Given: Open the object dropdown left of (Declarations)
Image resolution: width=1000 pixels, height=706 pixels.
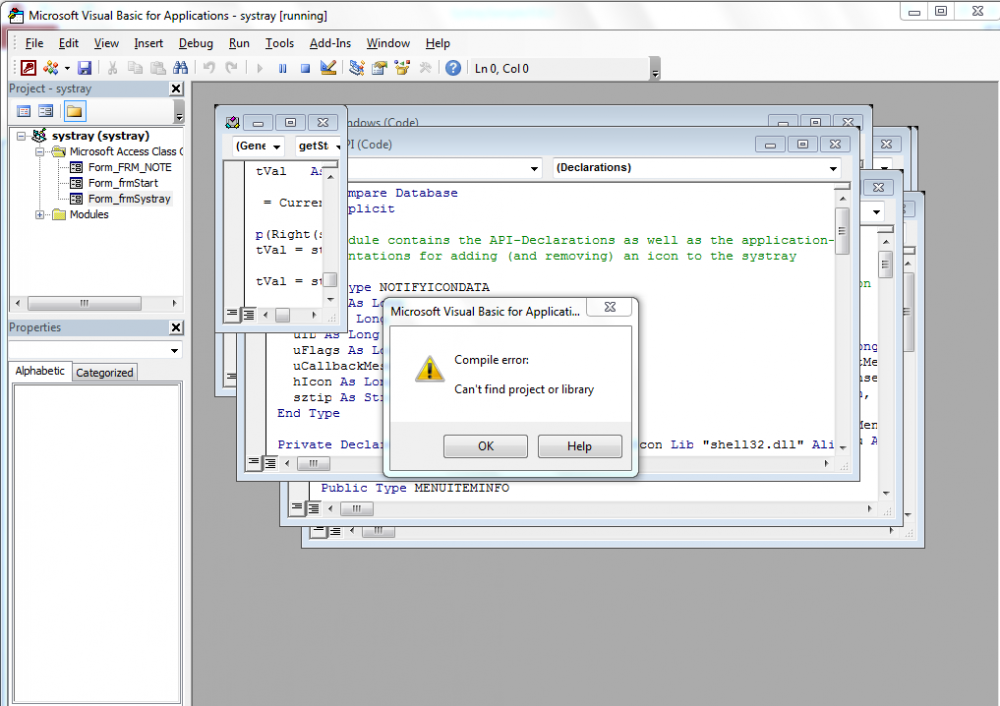Looking at the screenshot, I should [x=534, y=168].
